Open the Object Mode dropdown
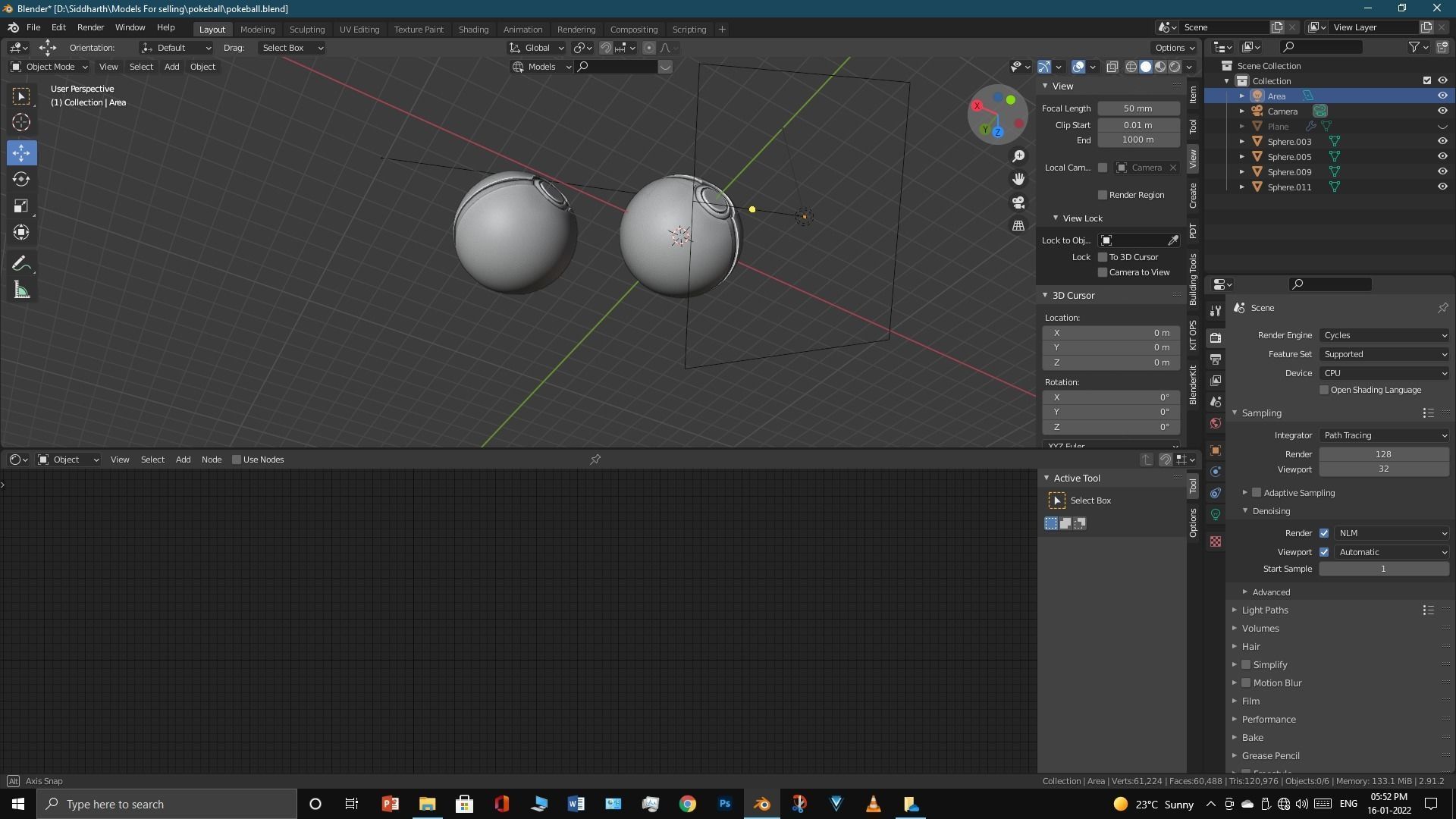Image resolution: width=1456 pixels, height=819 pixels. [49, 67]
